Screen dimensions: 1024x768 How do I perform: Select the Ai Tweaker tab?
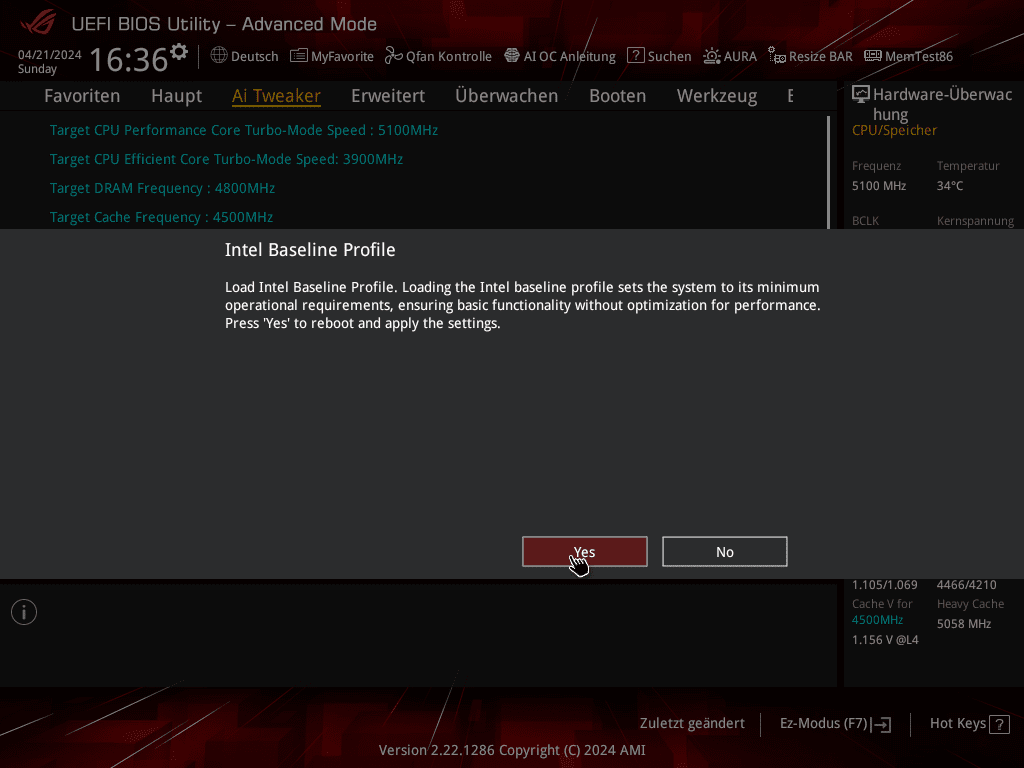pos(276,96)
